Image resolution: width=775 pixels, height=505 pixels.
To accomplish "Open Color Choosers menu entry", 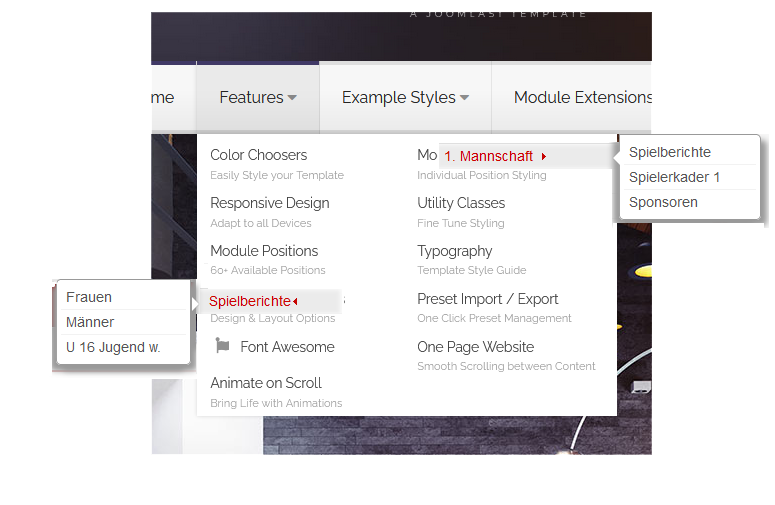I will click(x=258, y=155).
